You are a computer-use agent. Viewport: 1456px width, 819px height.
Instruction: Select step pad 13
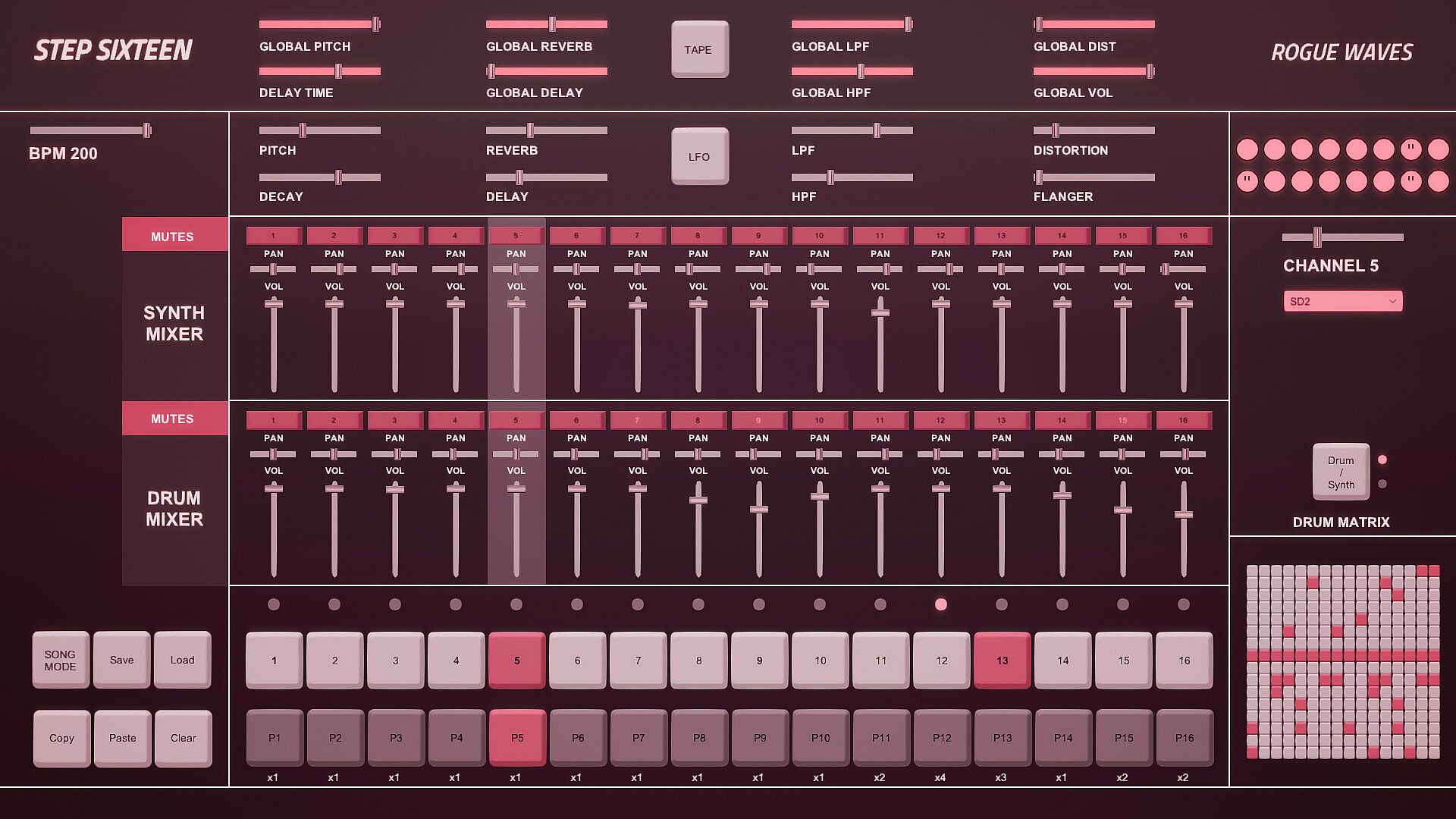(x=1002, y=660)
